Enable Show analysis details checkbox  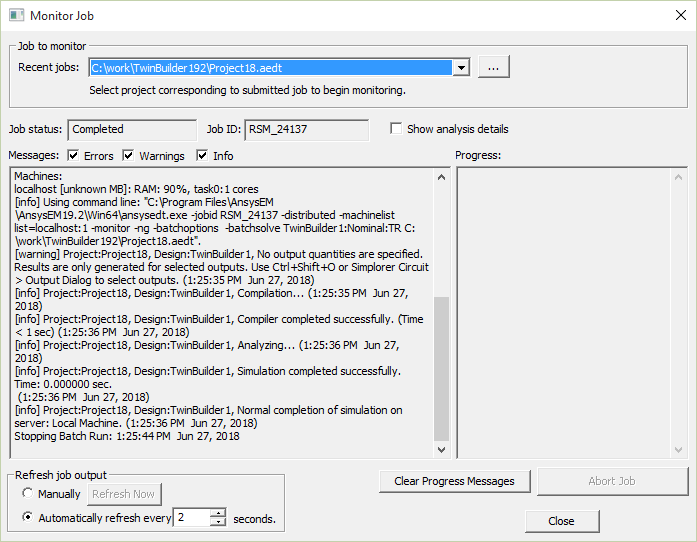pos(396,128)
